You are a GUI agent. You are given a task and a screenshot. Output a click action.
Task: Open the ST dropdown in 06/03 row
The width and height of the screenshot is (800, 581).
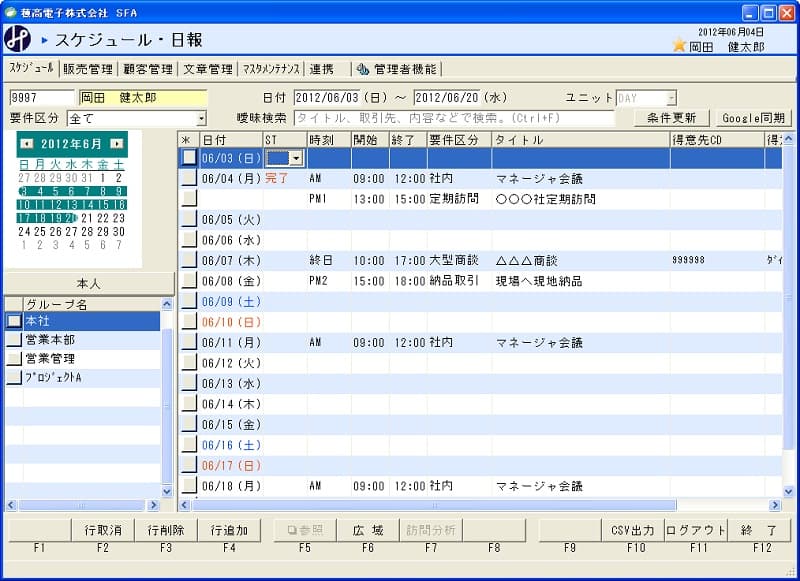pyautogui.click(x=296, y=158)
